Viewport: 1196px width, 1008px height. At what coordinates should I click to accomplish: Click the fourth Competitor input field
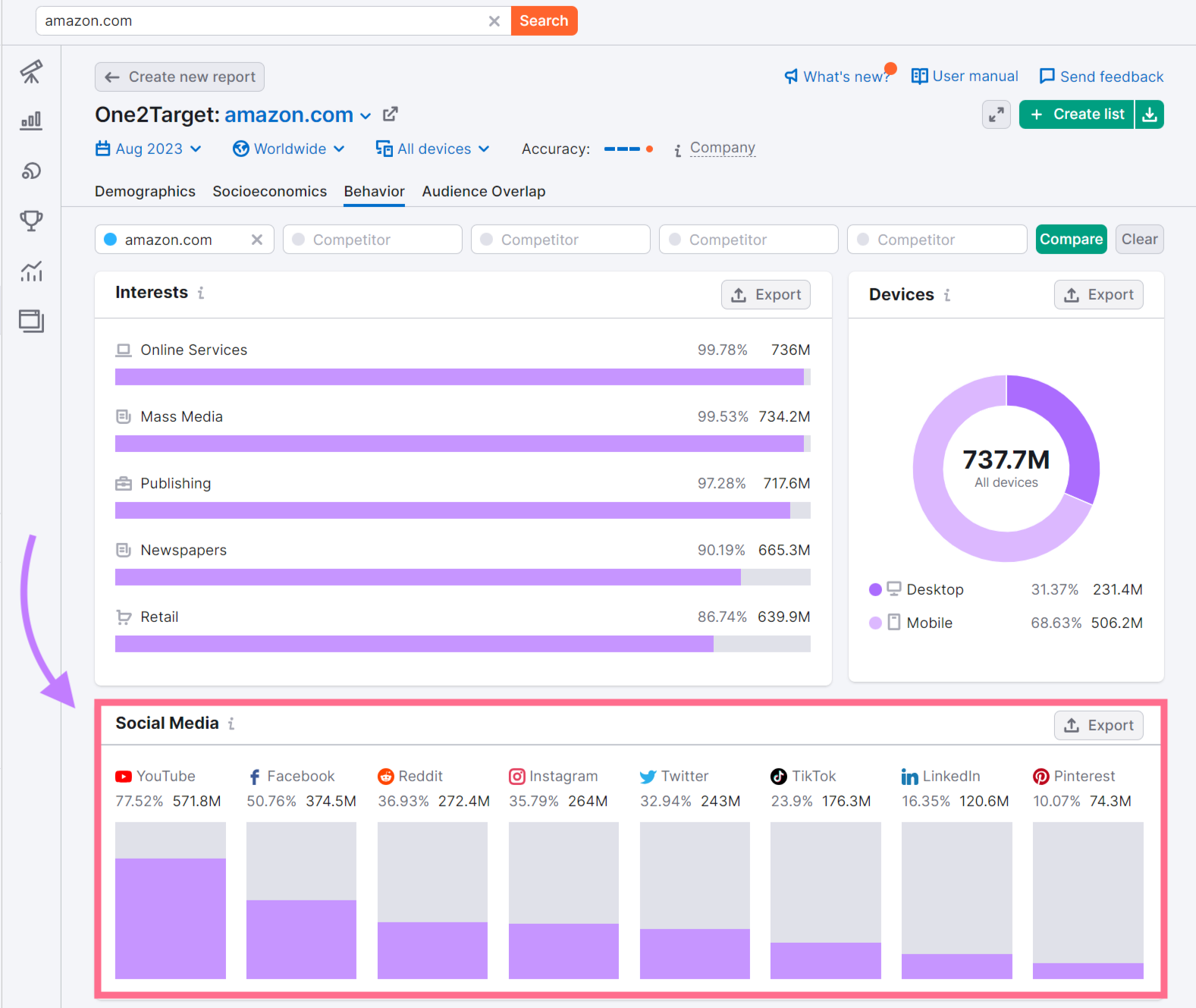pos(937,240)
